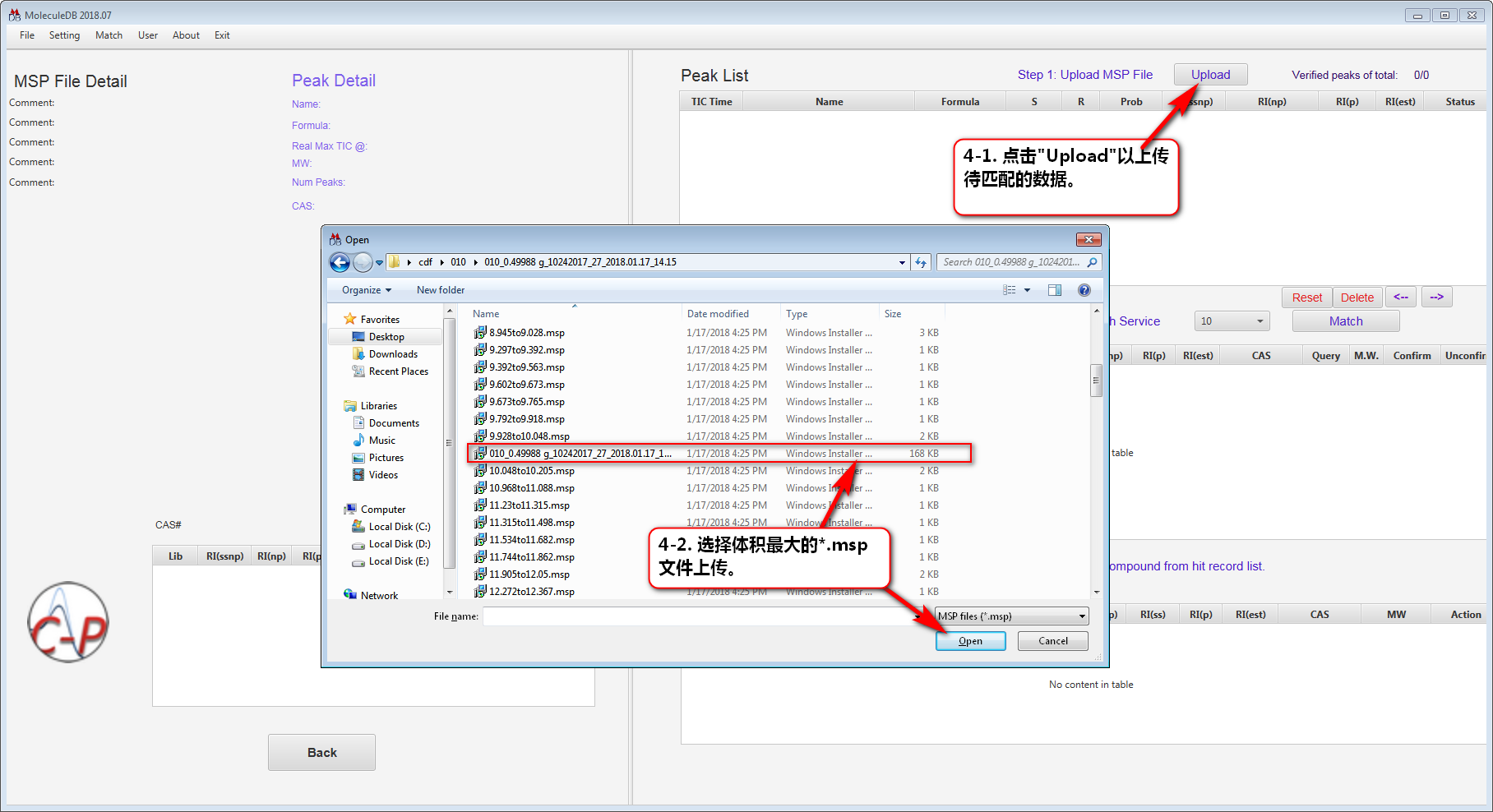Open the Setting menu
The width and height of the screenshot is (1493, 812).
(64, 35)
